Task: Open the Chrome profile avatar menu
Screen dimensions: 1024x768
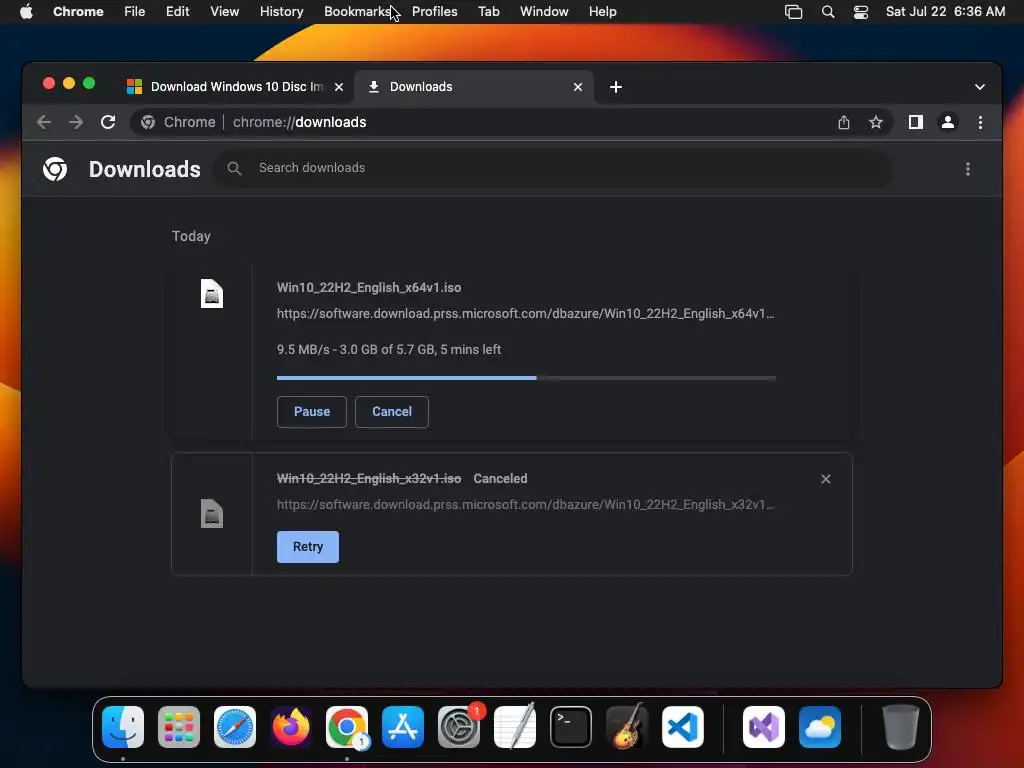Action: (948, 122)
